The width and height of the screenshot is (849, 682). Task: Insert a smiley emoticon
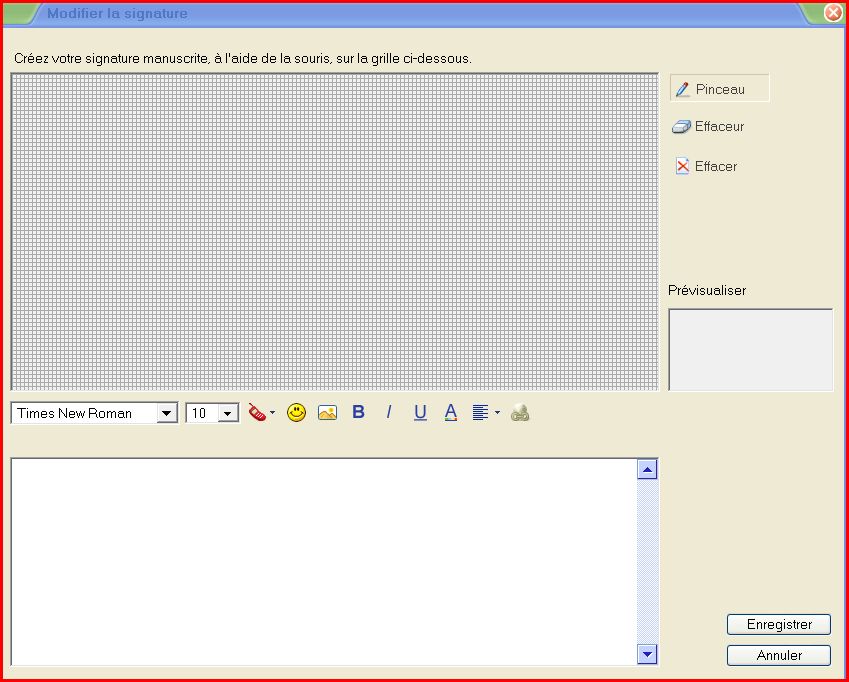[x=296, y=412]
